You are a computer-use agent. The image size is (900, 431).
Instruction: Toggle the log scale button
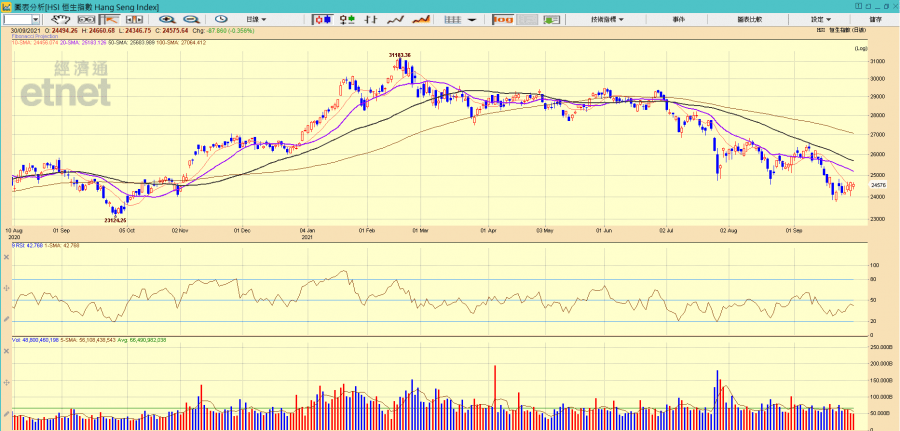[502, 19]
